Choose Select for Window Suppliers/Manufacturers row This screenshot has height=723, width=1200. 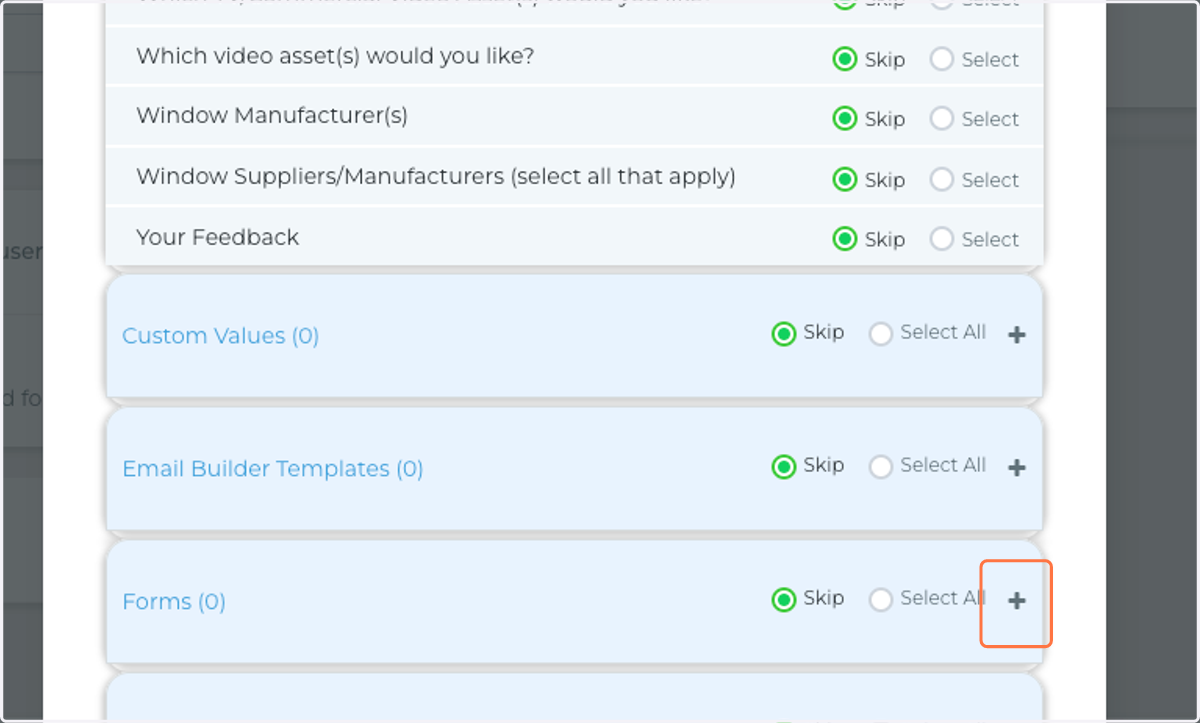tap(942, 179)
